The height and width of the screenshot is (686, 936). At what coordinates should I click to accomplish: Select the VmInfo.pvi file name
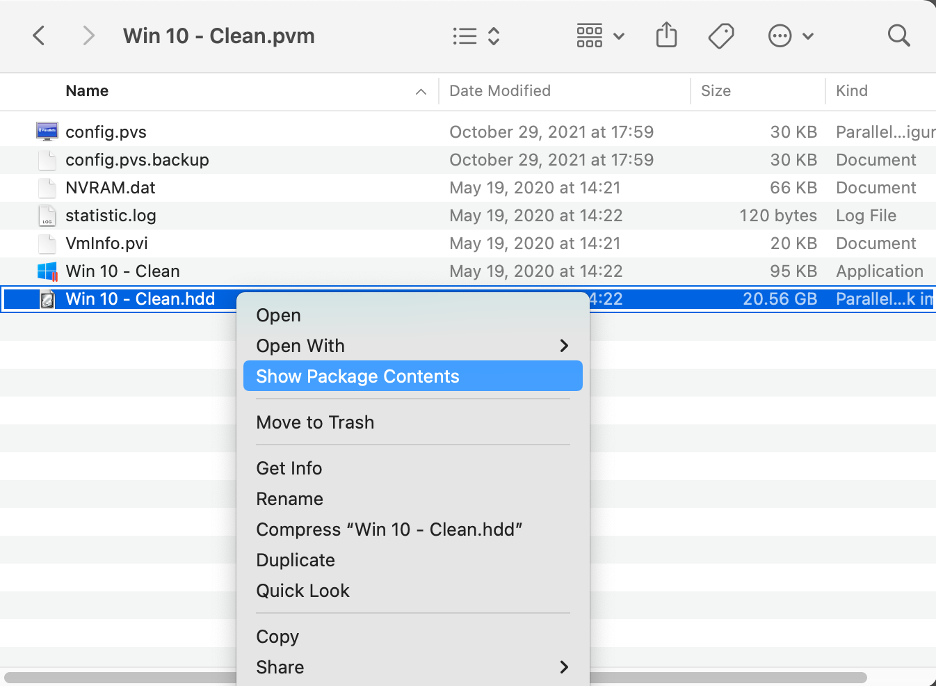click(107, 243)
